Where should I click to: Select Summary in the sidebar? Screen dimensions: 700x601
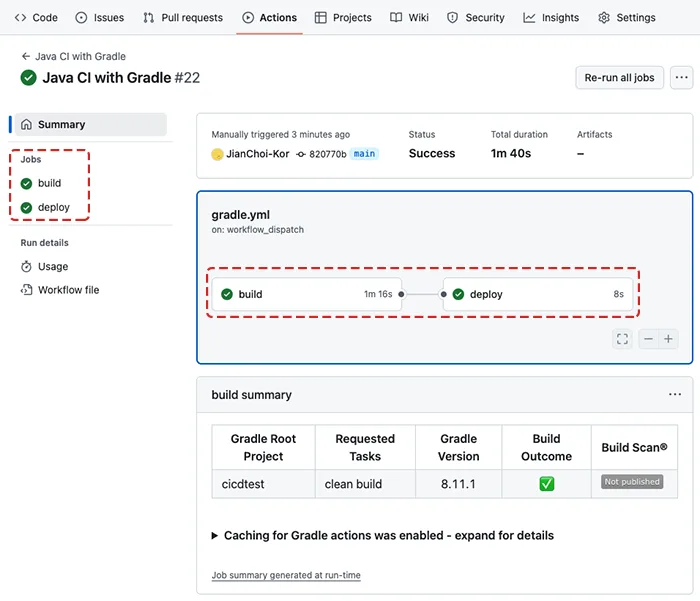pos(91,125)
